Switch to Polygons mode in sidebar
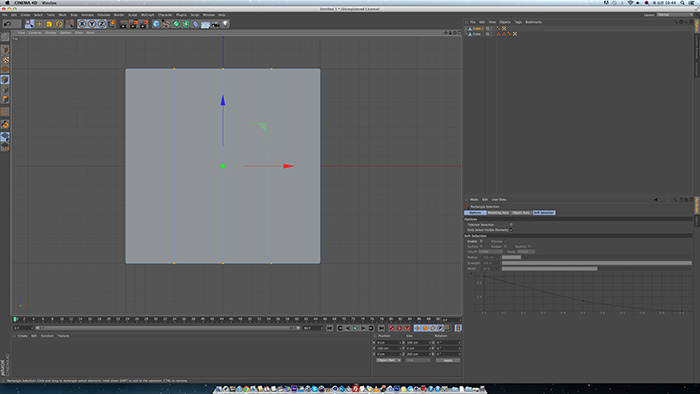 point(5,99)
